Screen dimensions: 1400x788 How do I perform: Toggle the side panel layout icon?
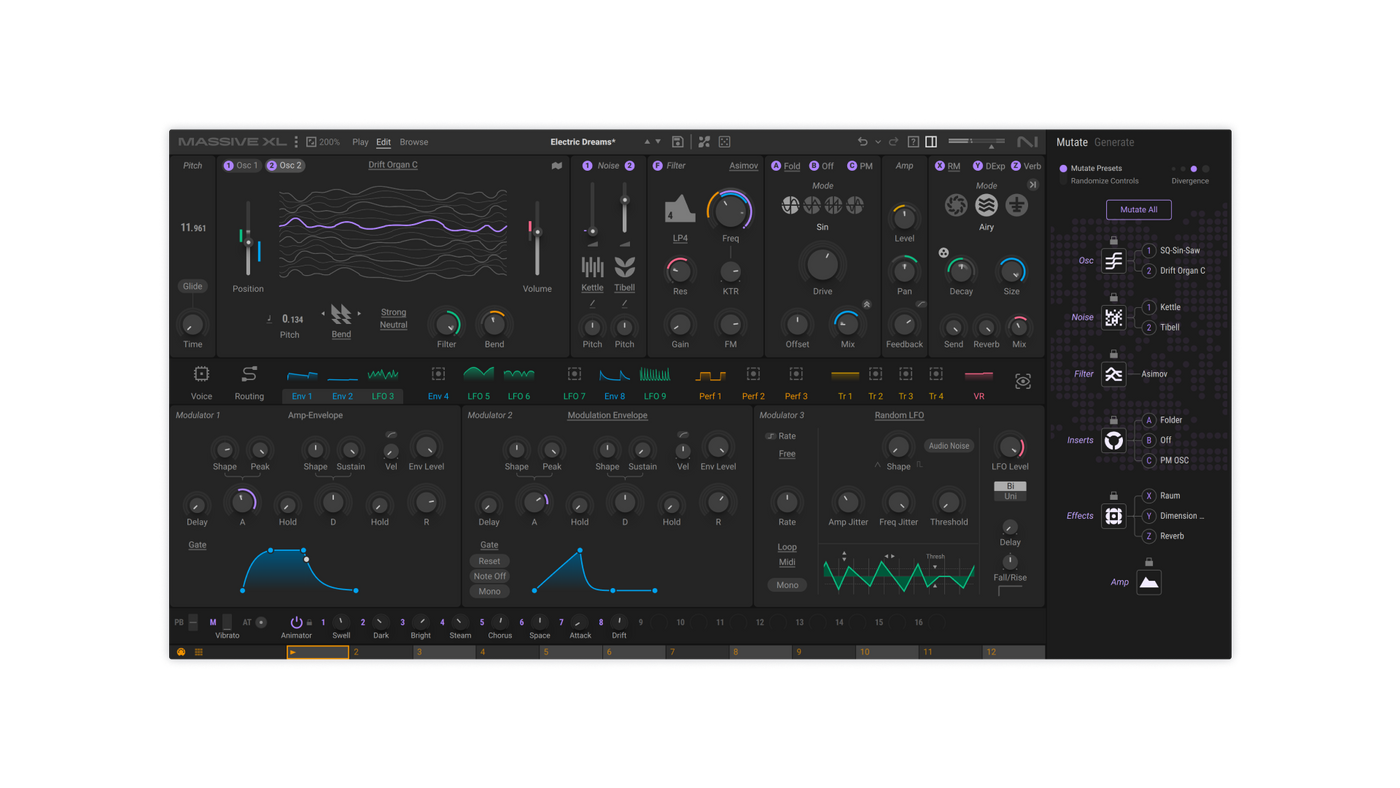931,142
